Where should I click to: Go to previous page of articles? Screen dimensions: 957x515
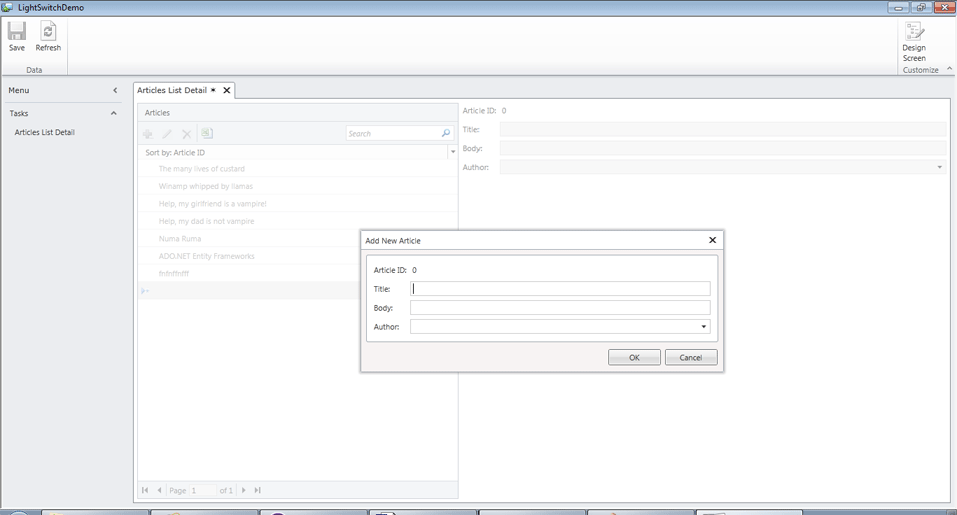tap(159, 490)
